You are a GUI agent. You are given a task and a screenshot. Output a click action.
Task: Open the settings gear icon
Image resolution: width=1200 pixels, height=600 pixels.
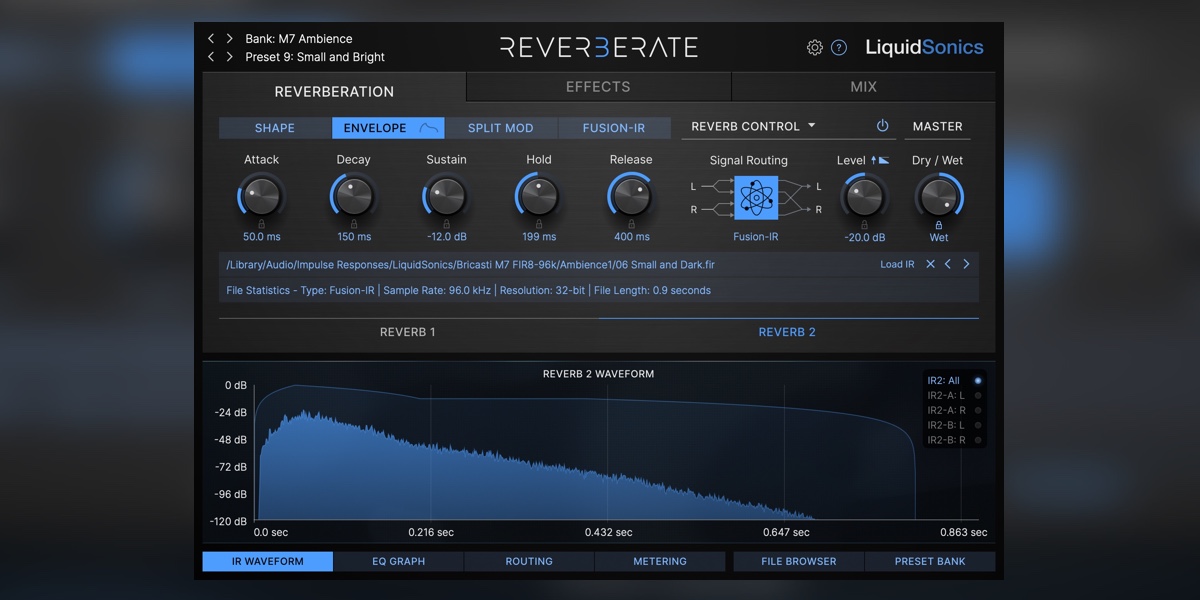(815, 47)
